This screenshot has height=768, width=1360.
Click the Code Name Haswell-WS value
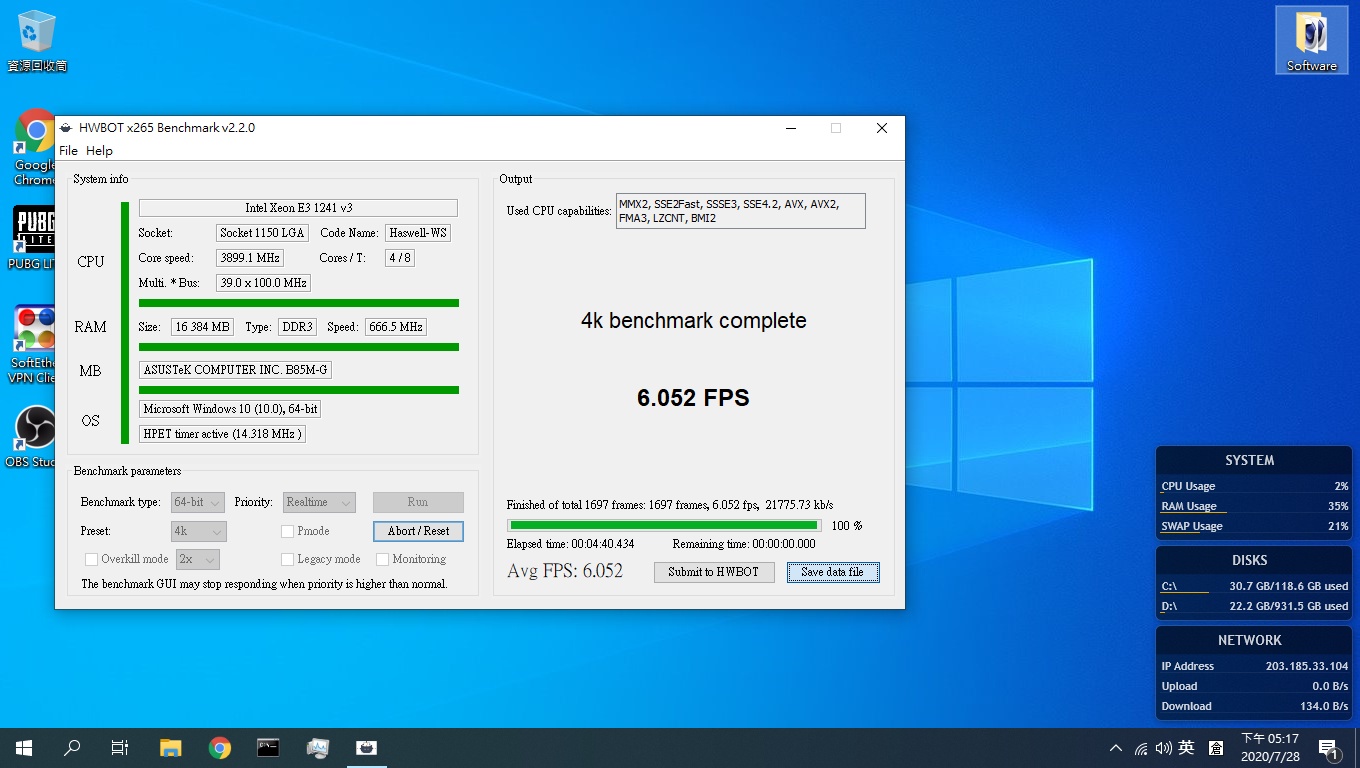(x=418, y=233)
